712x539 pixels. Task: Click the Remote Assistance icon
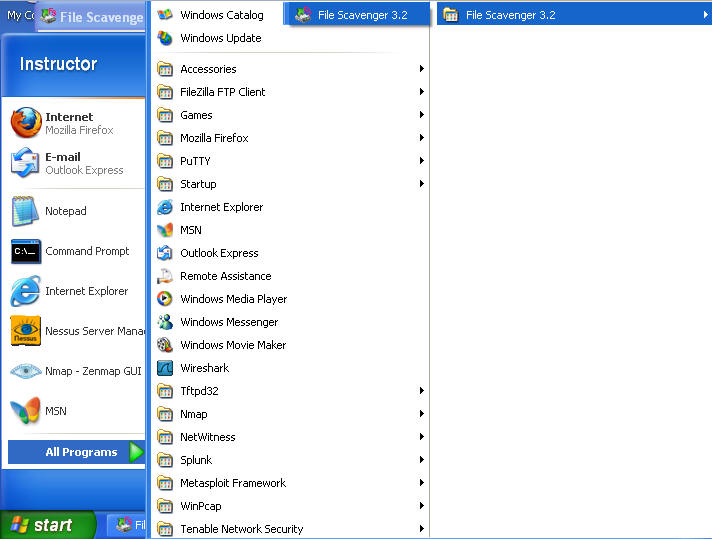165,276
